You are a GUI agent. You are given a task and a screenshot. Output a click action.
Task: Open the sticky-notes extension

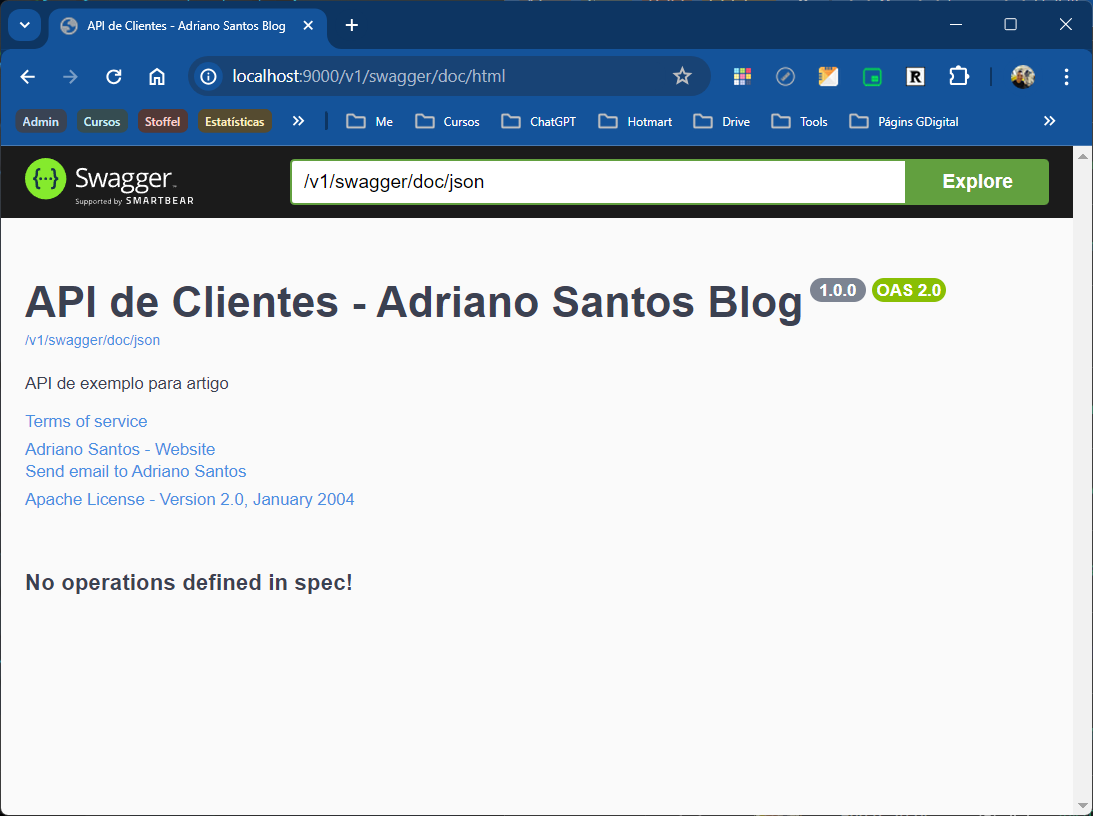point(828,76)
